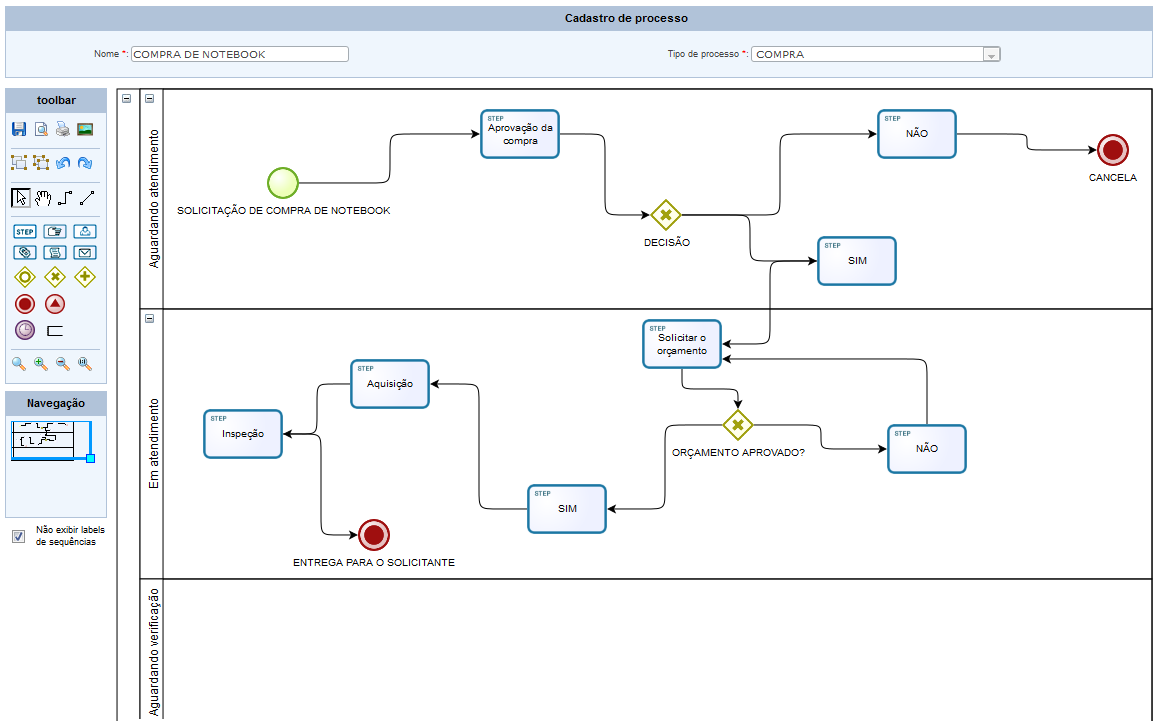1164x721 pixels.
Task: Click the printer icon in toolbar
Action: point(63,129)
